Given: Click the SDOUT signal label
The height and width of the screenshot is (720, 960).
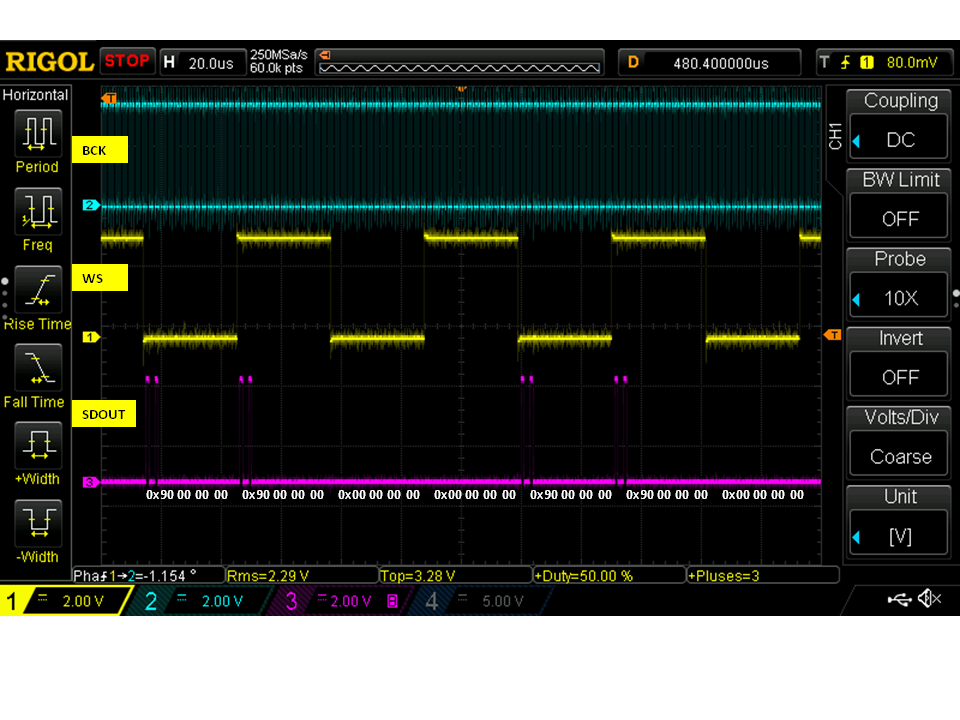Looking at the screenshot, I should 103,414.
